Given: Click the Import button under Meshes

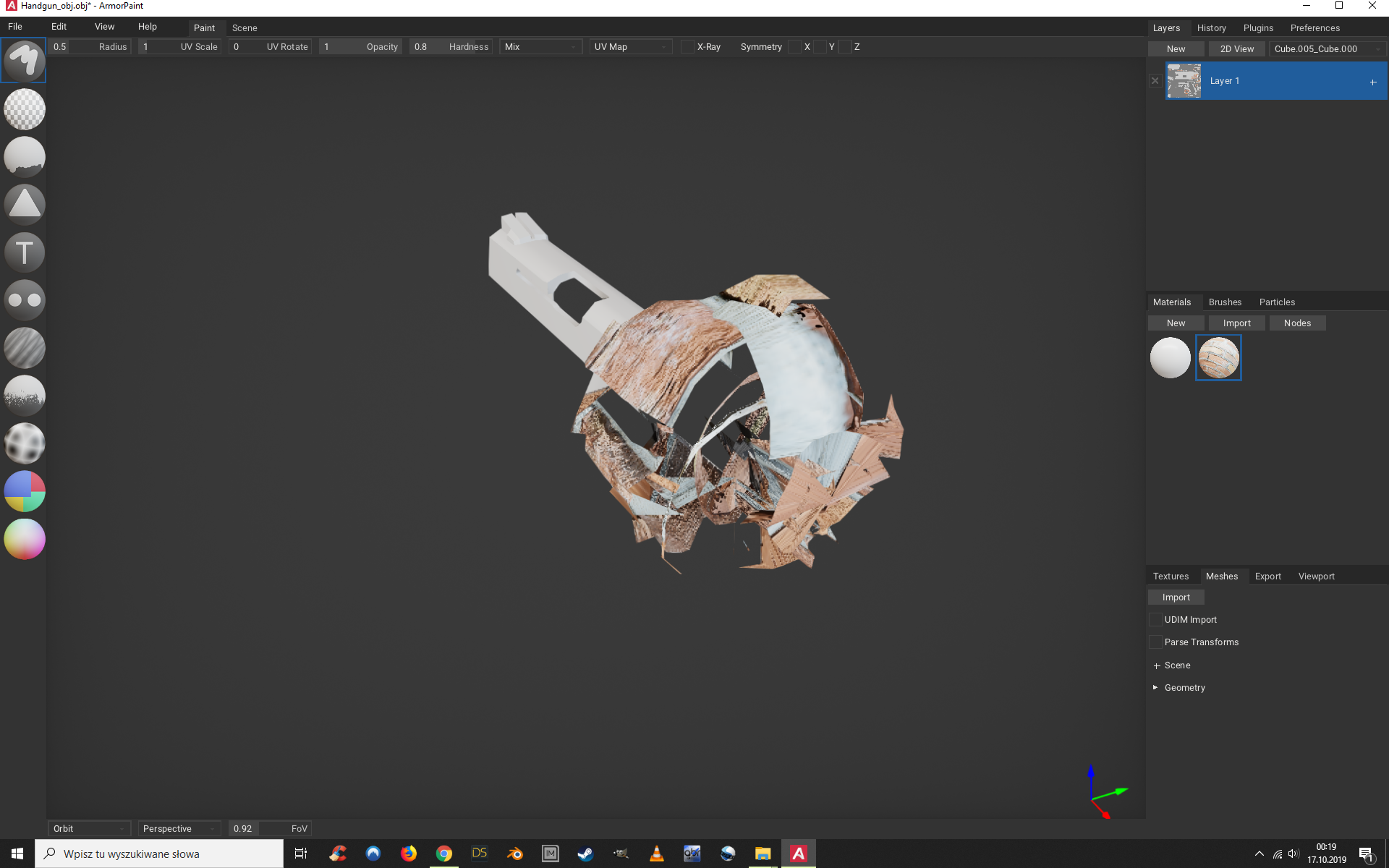Looking at the screenshot, I should (1176, 597).
